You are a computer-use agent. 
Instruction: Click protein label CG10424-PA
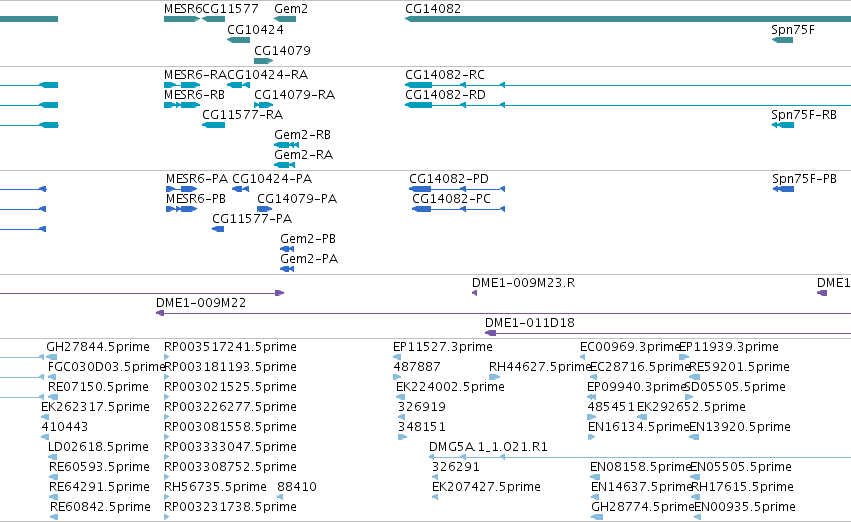[272, 179]
